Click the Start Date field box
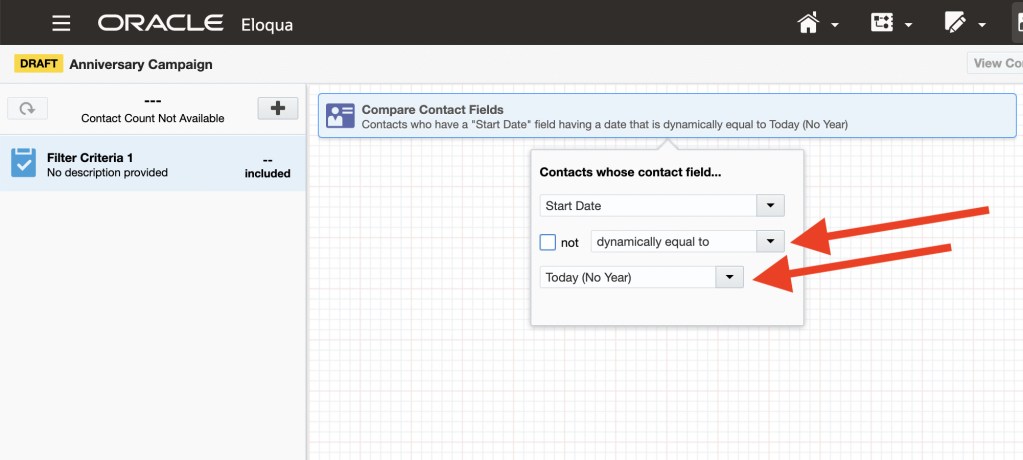The height and width of the screenshot is (460, 1023). click(x=649, y=206)
